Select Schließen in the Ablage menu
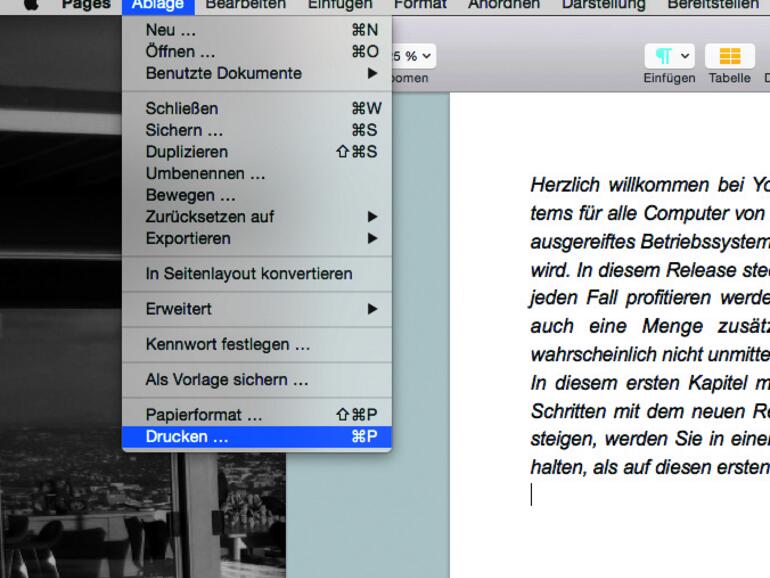The width and height of the screenshot is (770, 578). [257, 109]
